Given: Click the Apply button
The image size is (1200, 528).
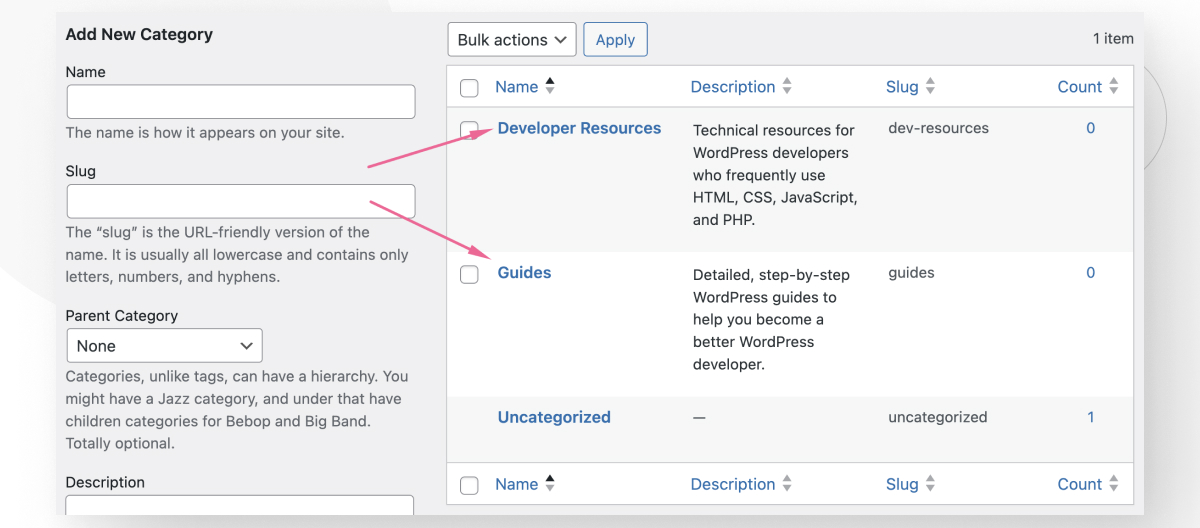Looking at the screenshot, I should point(615,40).
